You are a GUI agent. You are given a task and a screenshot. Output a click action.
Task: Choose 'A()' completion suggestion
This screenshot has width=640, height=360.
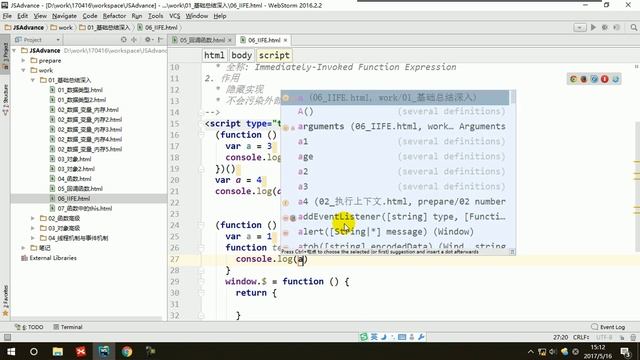click(x=395, y=111)
